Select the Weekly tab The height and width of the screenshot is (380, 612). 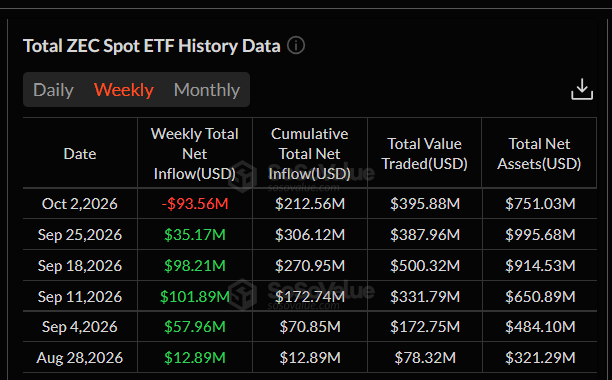pyautogui.click(x=124, y=90)
